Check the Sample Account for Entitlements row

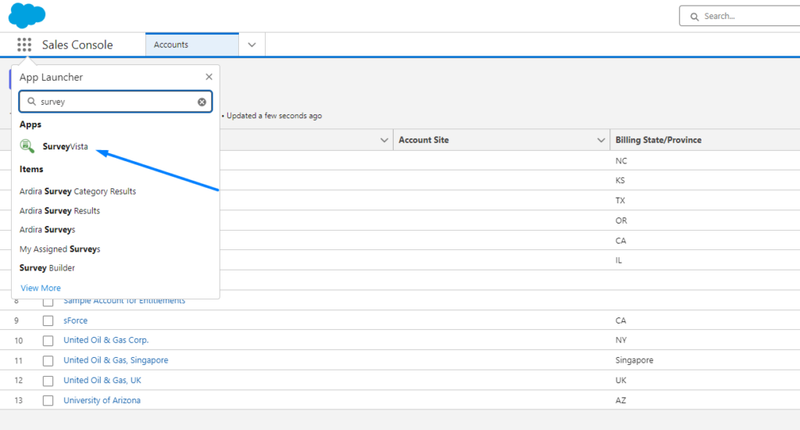pos(48,302)
